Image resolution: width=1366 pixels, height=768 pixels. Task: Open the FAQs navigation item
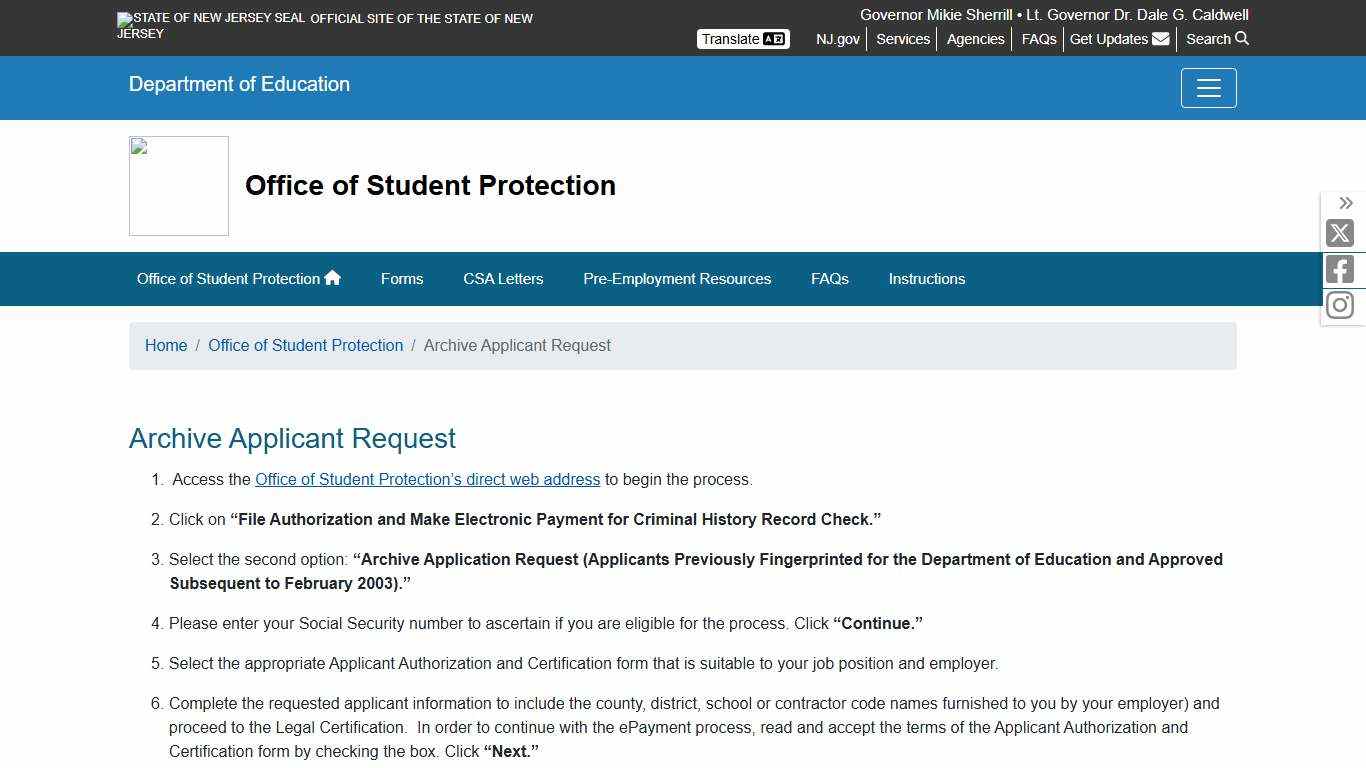[x=829, y=279]
